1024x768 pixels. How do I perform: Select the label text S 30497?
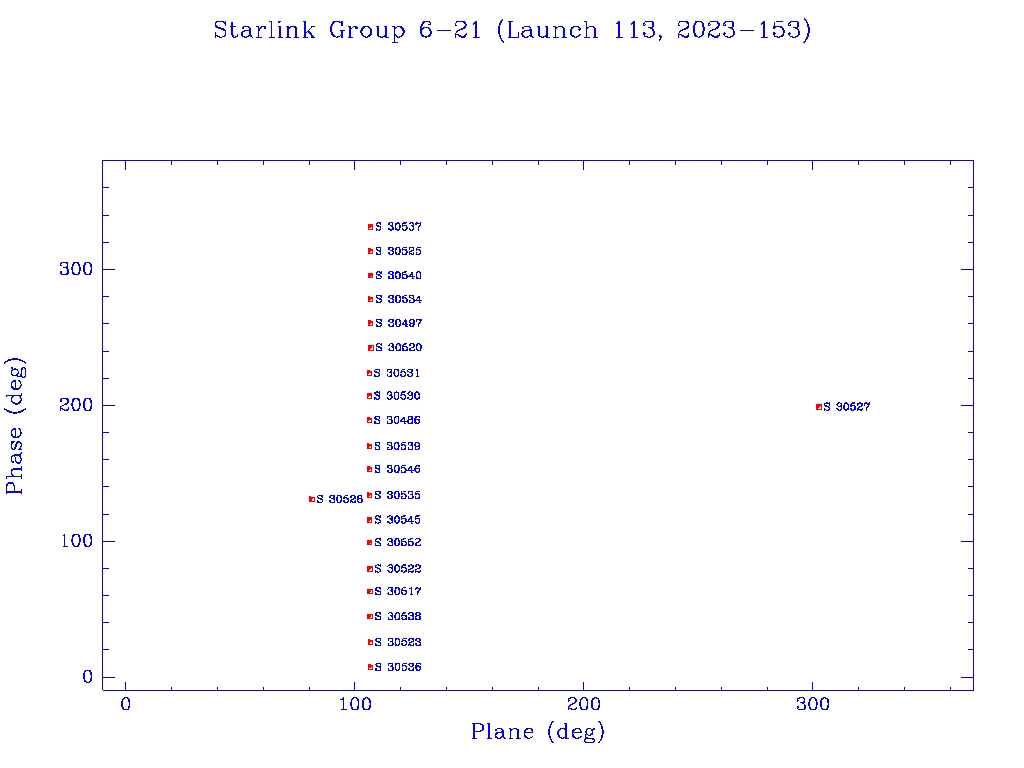point(398,323)
